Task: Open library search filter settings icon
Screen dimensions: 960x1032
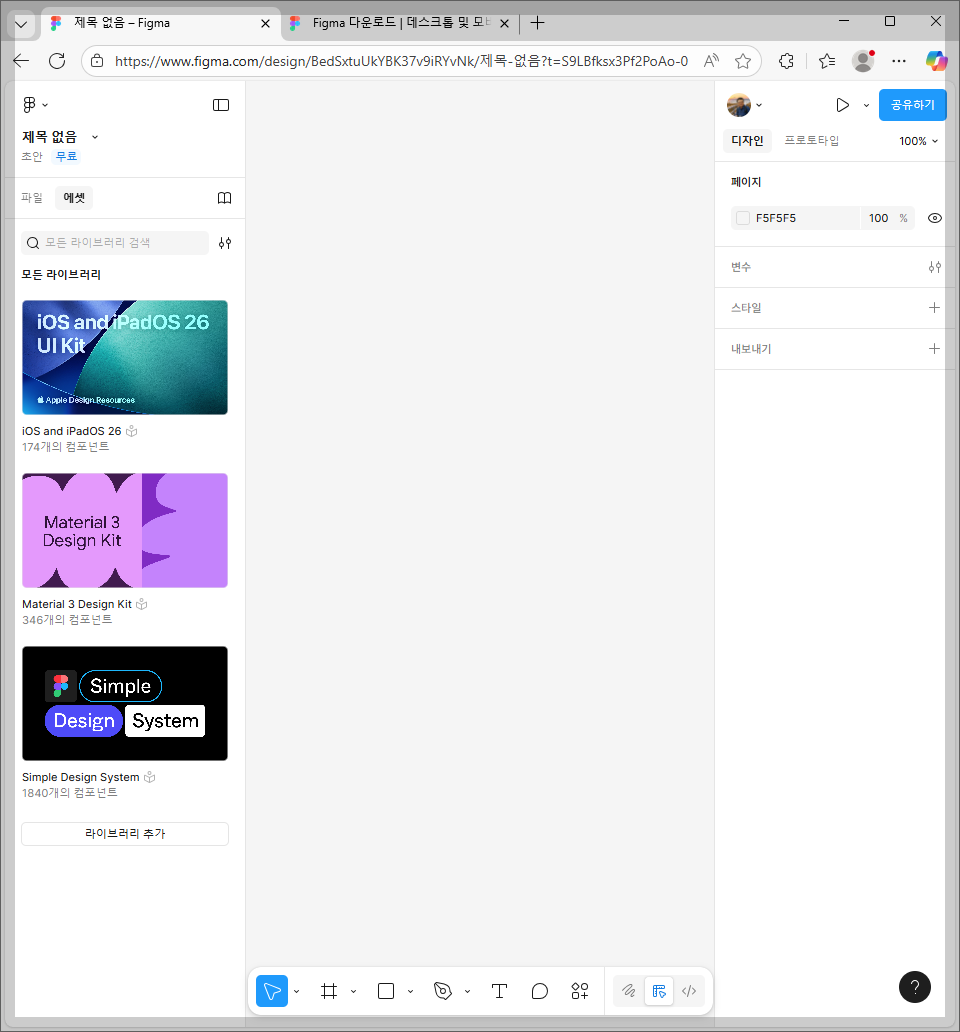Action: [x=225, y=243]
